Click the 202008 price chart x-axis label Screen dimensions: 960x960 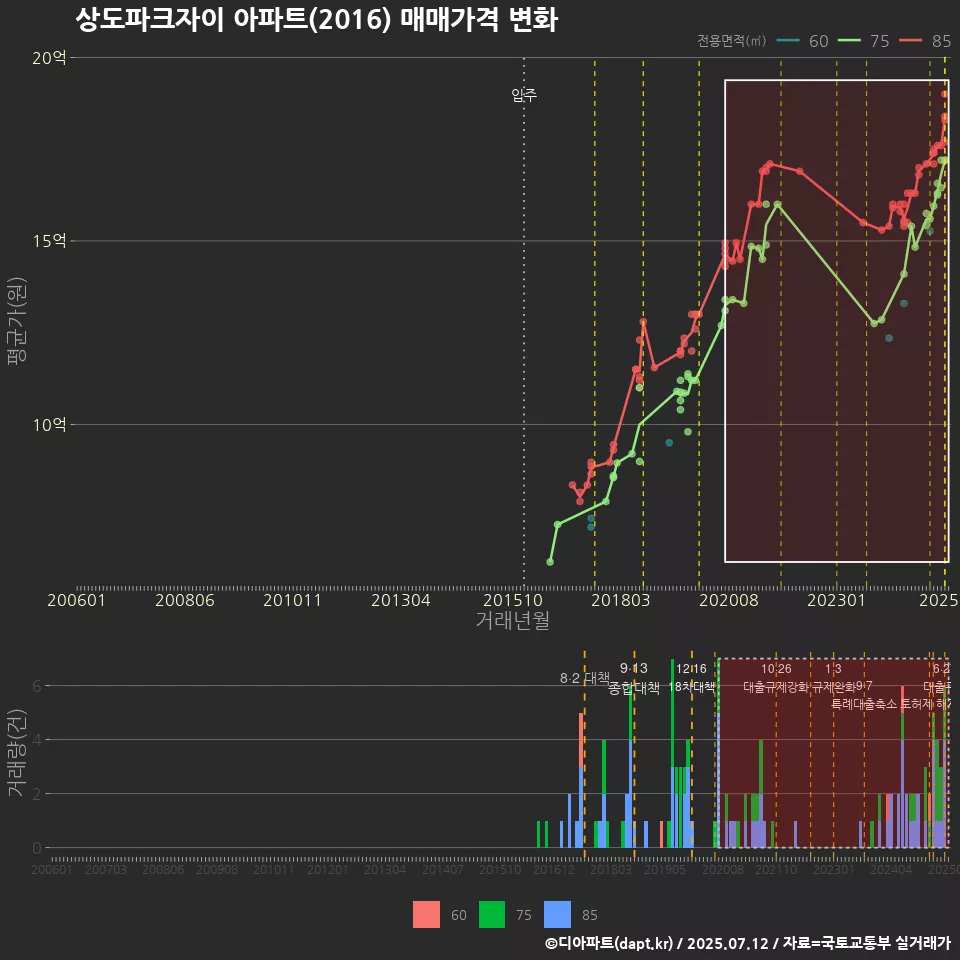729,600
